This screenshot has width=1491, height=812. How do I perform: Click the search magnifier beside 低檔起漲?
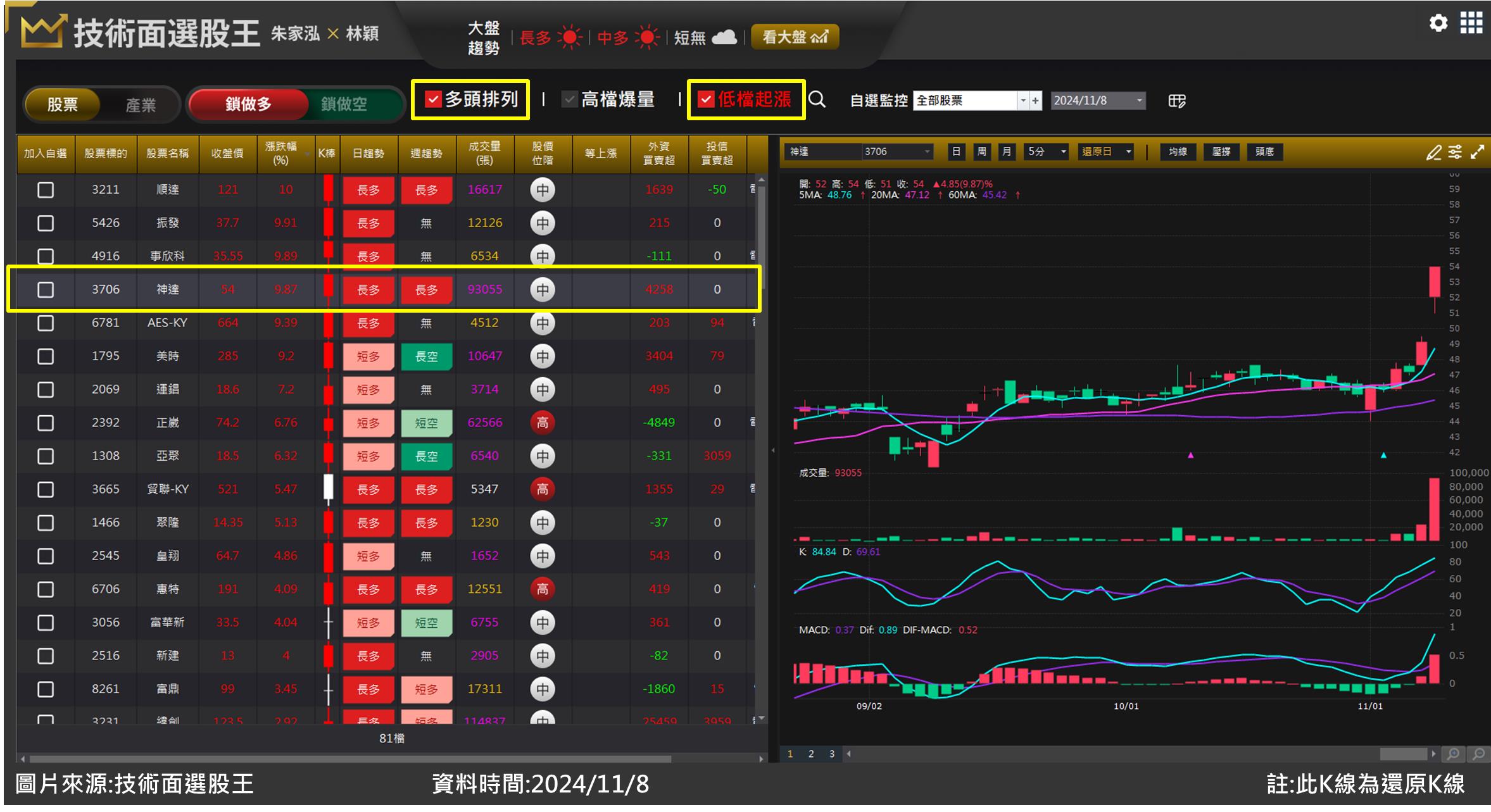point(817,100)
